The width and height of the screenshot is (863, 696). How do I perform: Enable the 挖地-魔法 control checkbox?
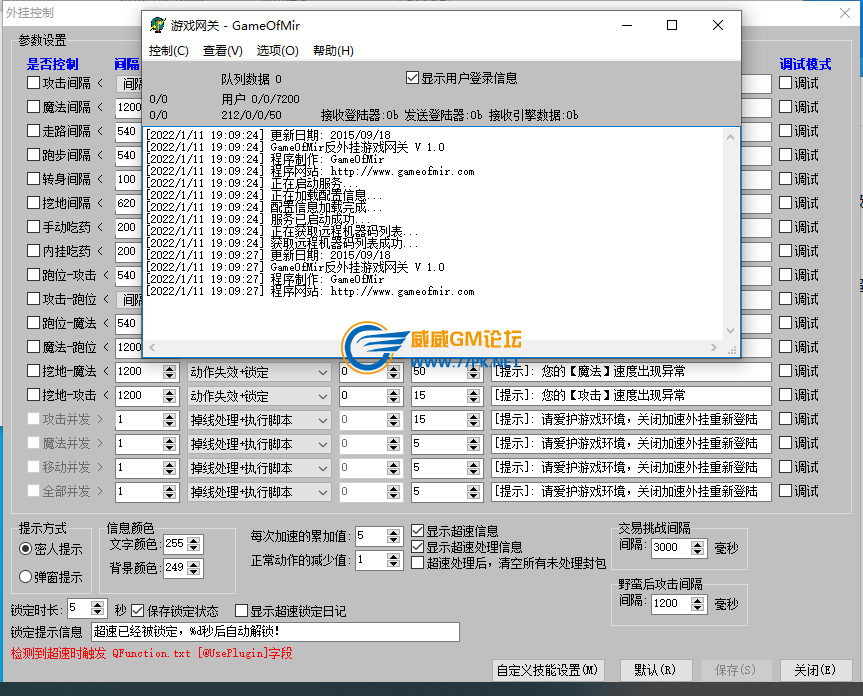(x=34, y=372)
